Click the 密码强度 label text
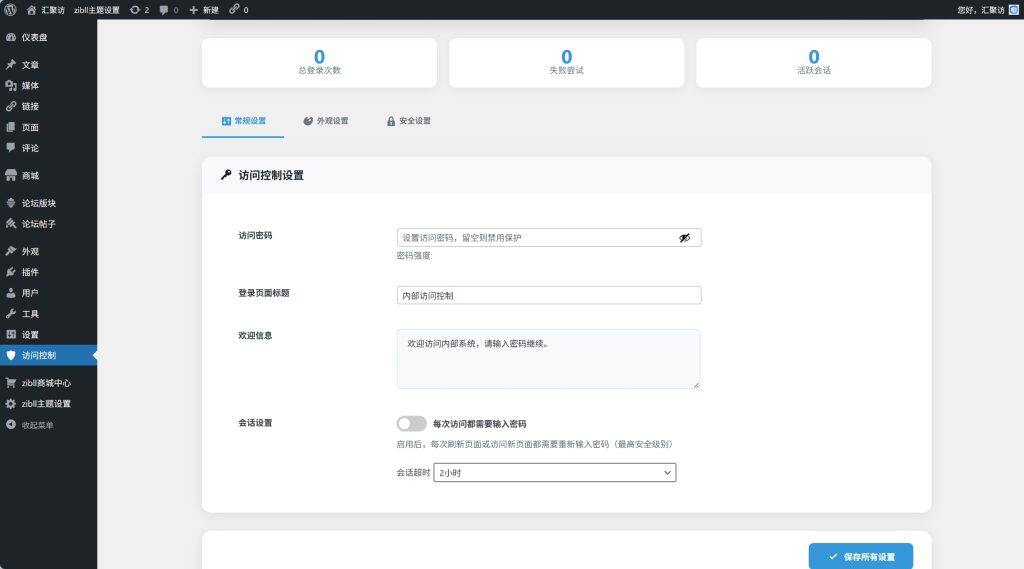This screenshot has width=1024, height=569. pos(414,256)
